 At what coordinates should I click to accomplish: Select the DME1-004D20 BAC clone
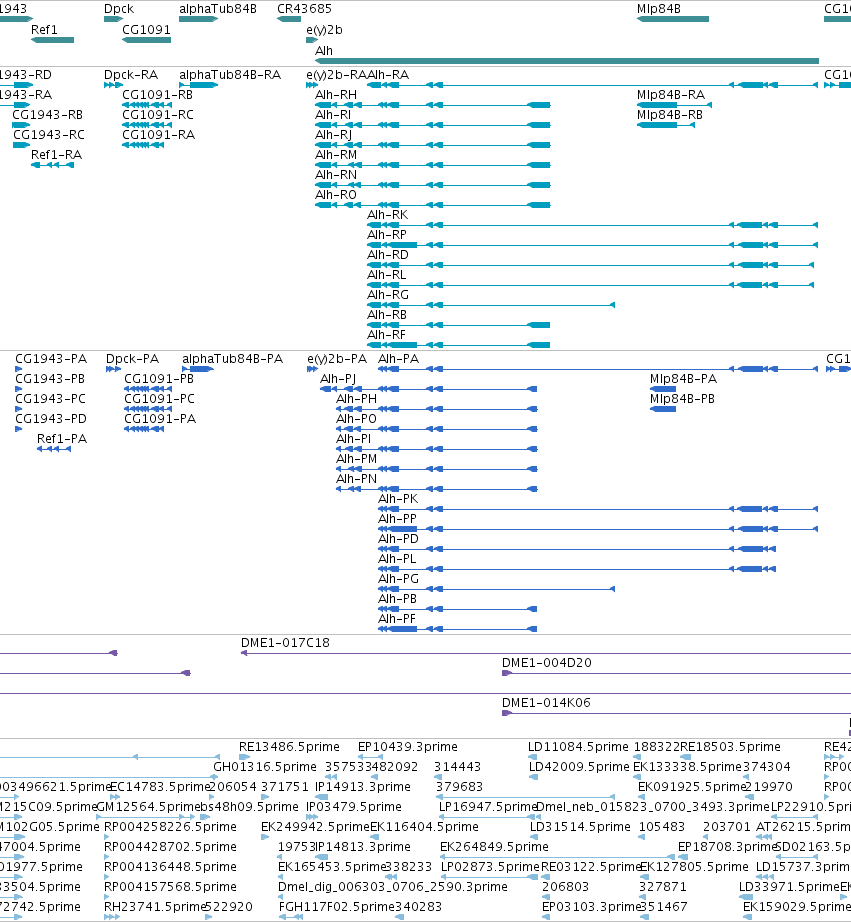(676, 673)
